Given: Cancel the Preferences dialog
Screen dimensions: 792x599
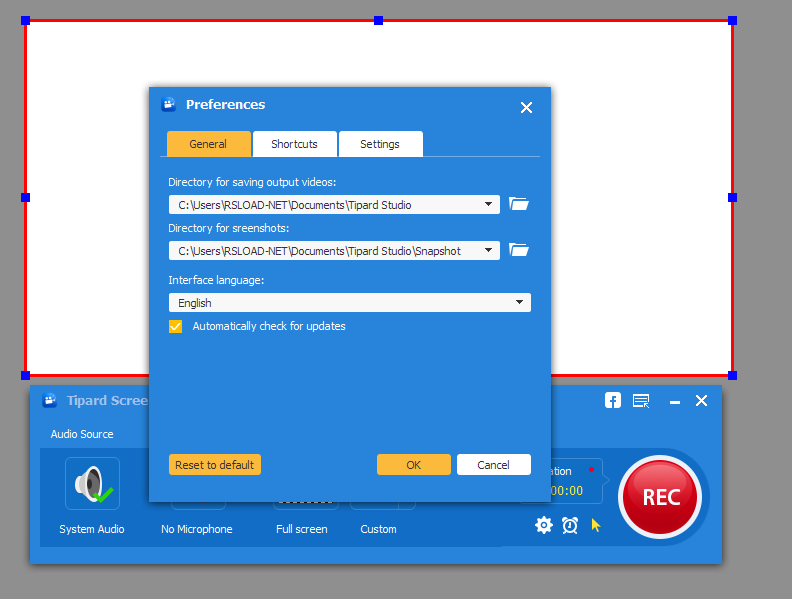Looking at the screenshot, I should click(x=493, y=465).
